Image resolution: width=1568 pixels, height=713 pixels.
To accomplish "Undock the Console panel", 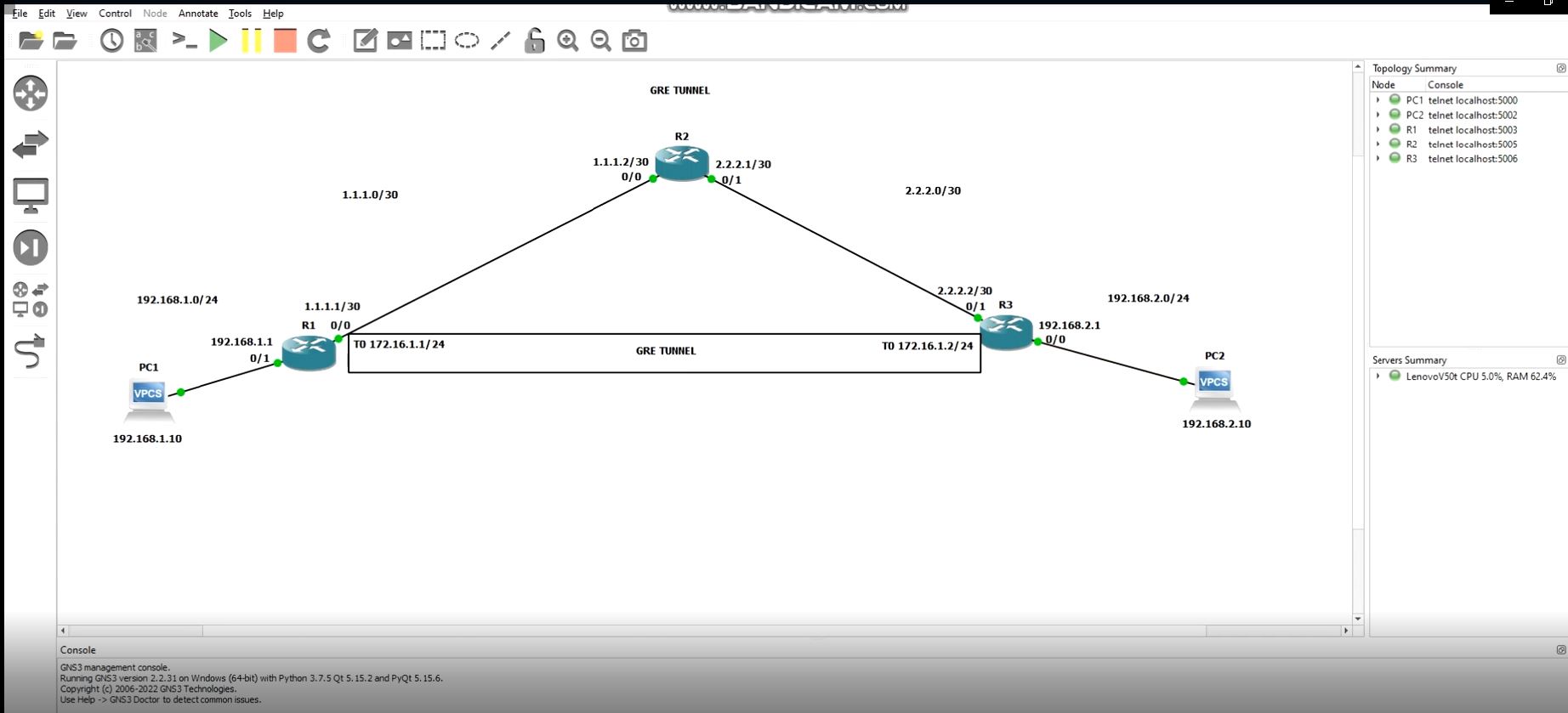I will 1560,649.
